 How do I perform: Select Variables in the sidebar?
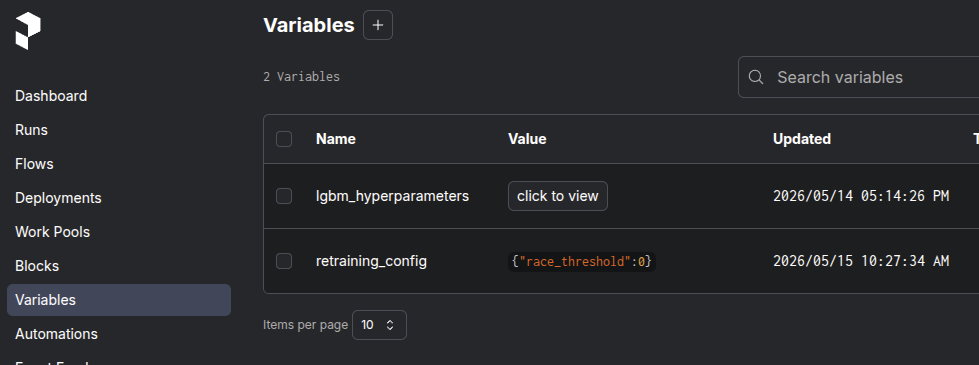tap(119, 300)
